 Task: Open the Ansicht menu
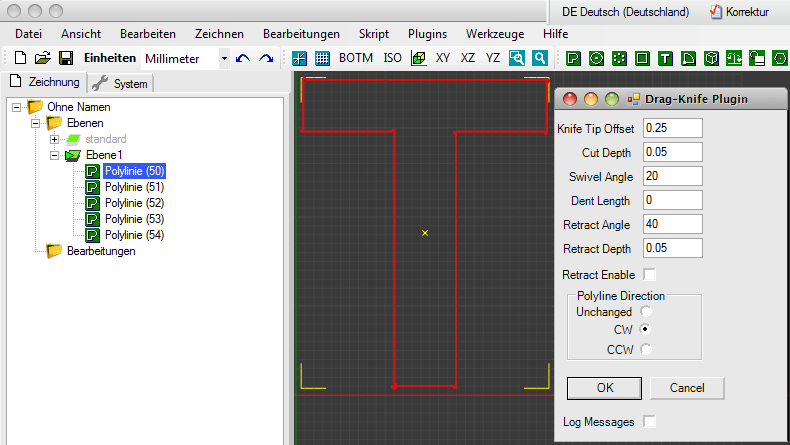tap(81, 34)
